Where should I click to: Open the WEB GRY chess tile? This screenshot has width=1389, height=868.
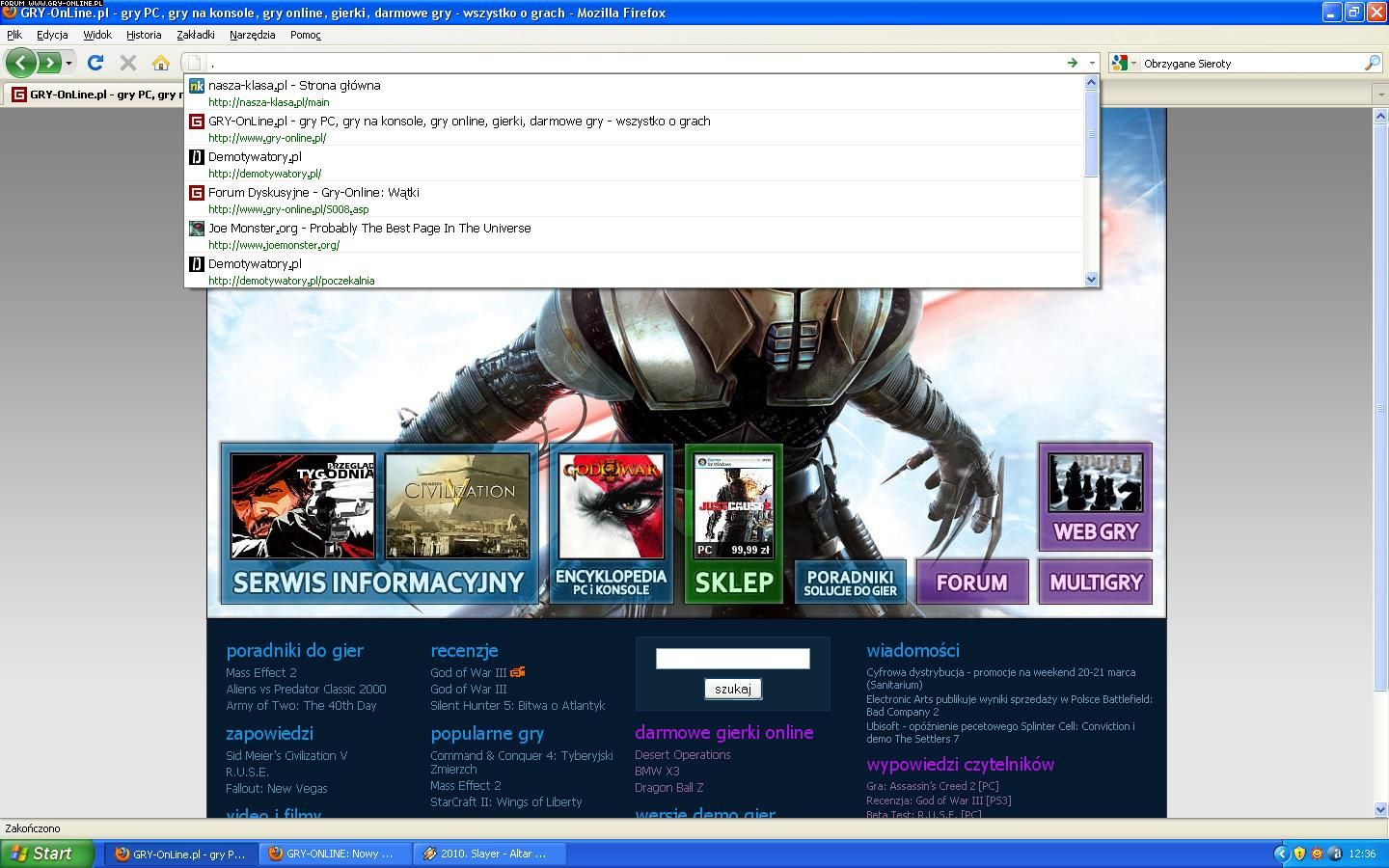pyautogui.click(x=1095, y=497)
